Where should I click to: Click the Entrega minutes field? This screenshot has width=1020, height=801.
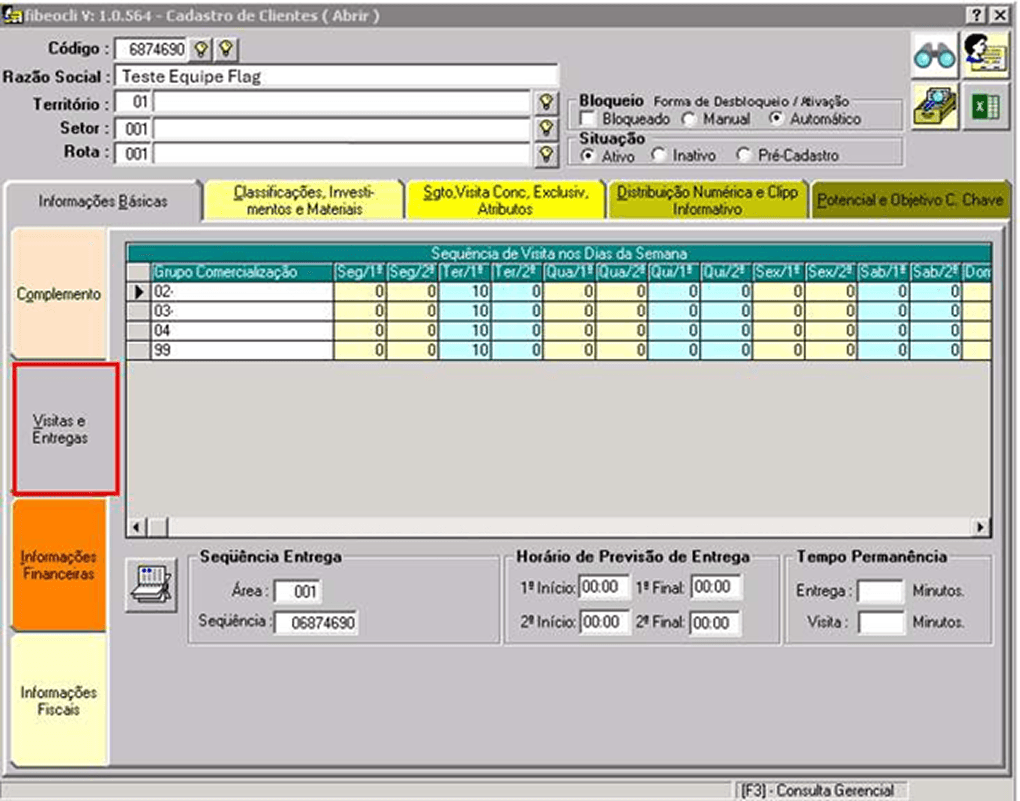[x=881, y=591]
